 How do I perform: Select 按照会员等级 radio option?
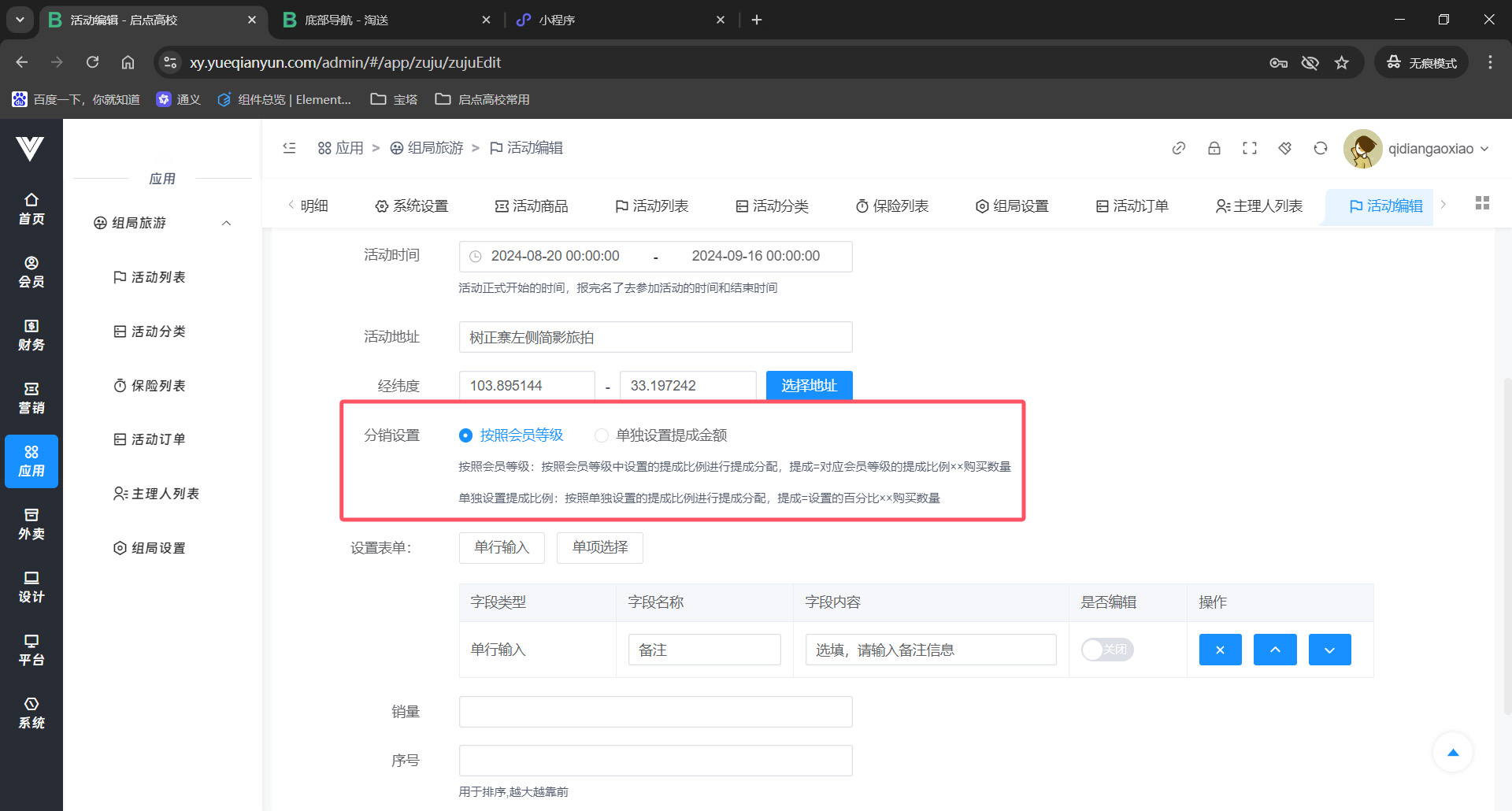[x=466, y=435]
